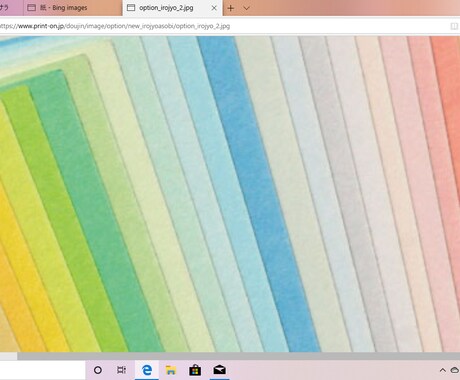Click the paper color sample image
Viewport: 460px width, 380px height.
pyautogui.click(x=230, y=194)
